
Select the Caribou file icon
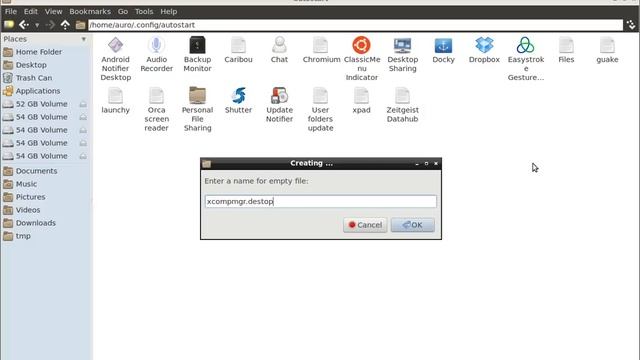[x=238, y=45]
